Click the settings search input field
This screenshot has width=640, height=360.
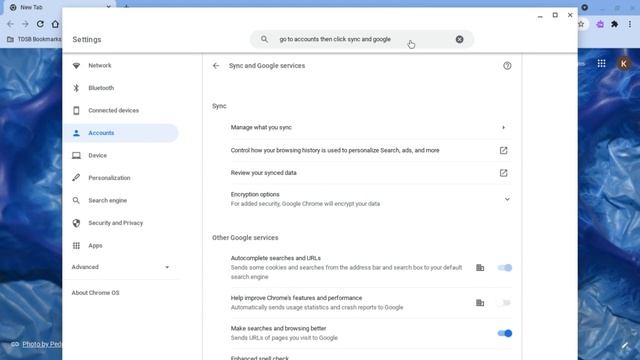362,39
